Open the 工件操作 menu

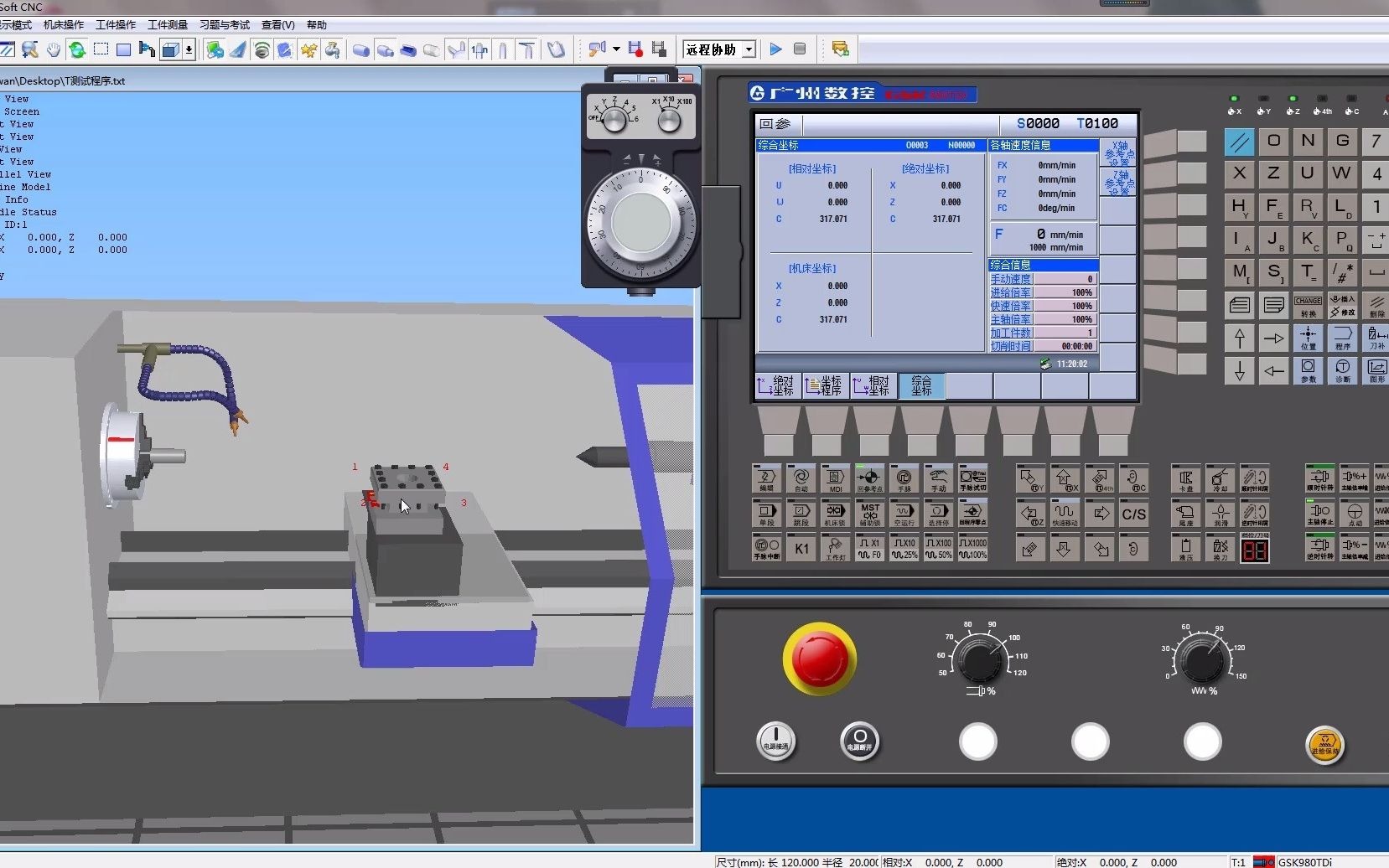coord(116,25)
